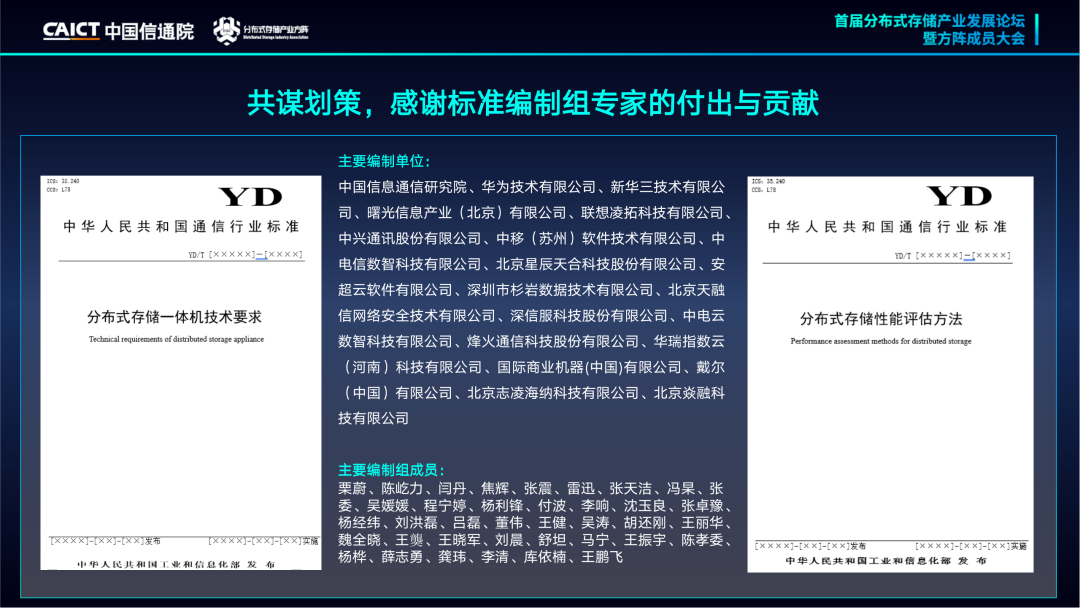Viewport: 1080px width, 608px height.
Task: Select the YD mark on the 分布式存储一体机技术要求 cover
Action: coord(251,197)
